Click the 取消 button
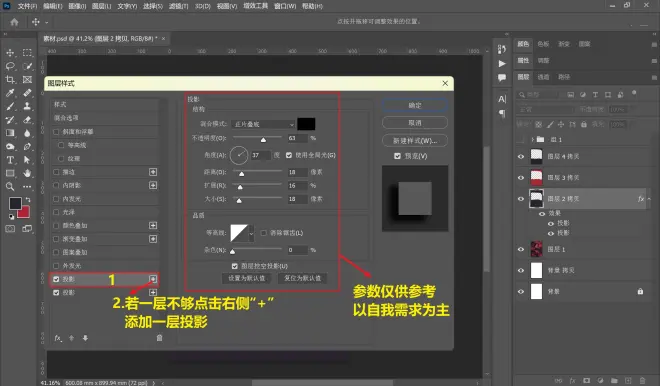Image resolution: width=660 pixels, height=386 pixels. (x=415, y=122)
